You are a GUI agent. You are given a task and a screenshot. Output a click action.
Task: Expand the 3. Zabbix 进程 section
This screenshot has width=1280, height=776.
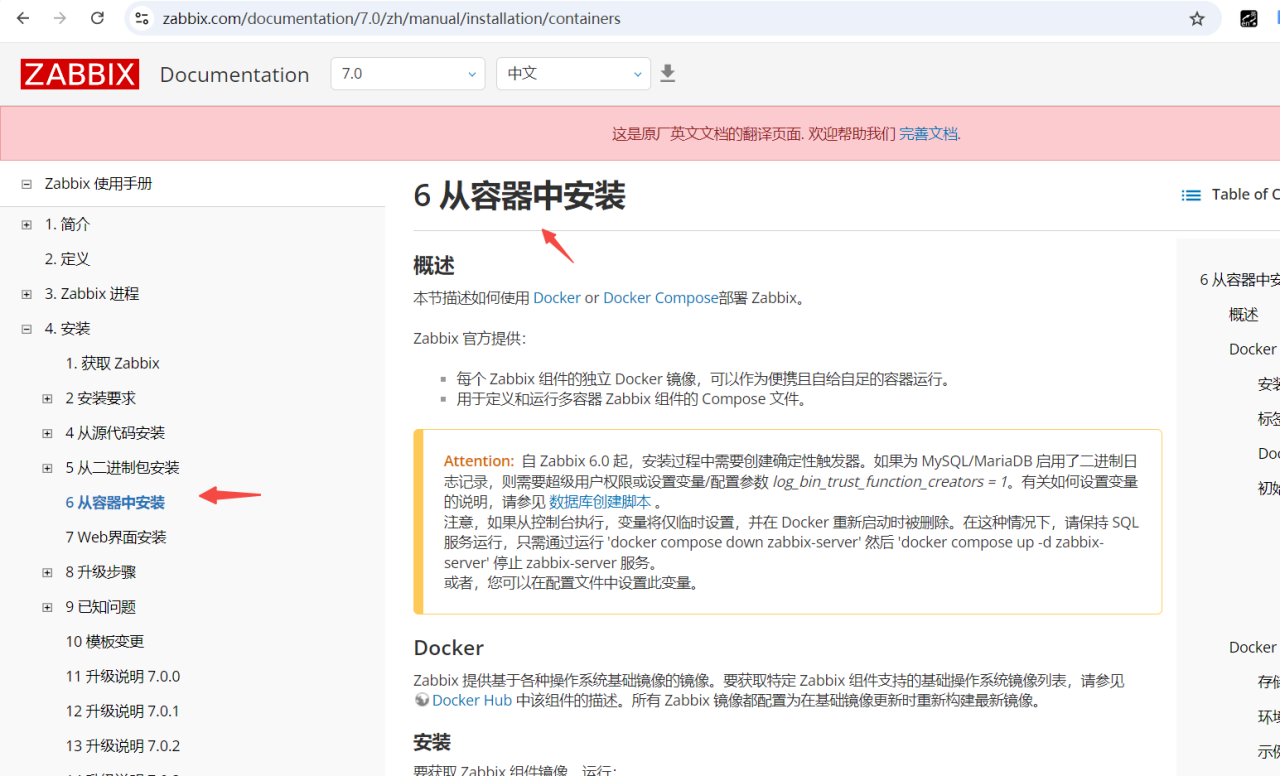(x=26, y=294)
